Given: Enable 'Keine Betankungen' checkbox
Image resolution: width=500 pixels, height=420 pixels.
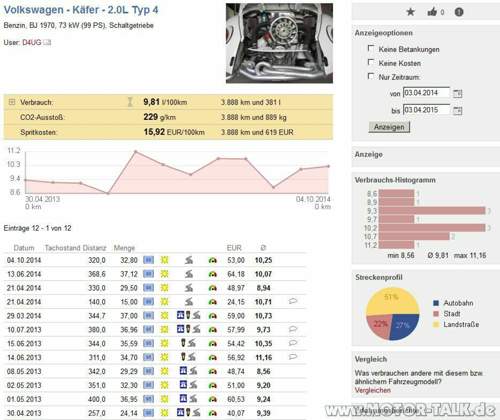Looking at the screenshot, I should tap(370, 48).
